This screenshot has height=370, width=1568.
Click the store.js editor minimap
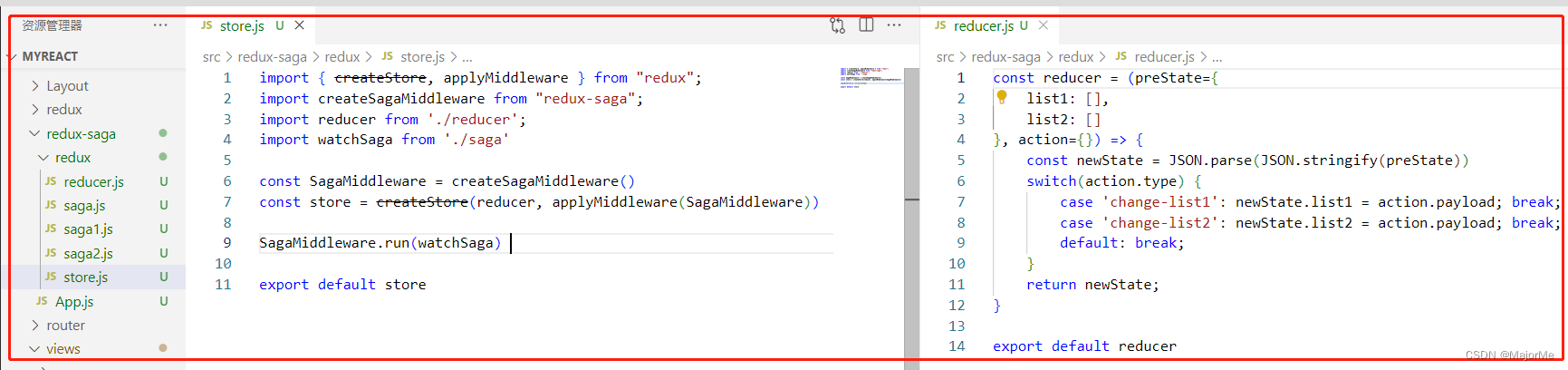coord(871,77)
